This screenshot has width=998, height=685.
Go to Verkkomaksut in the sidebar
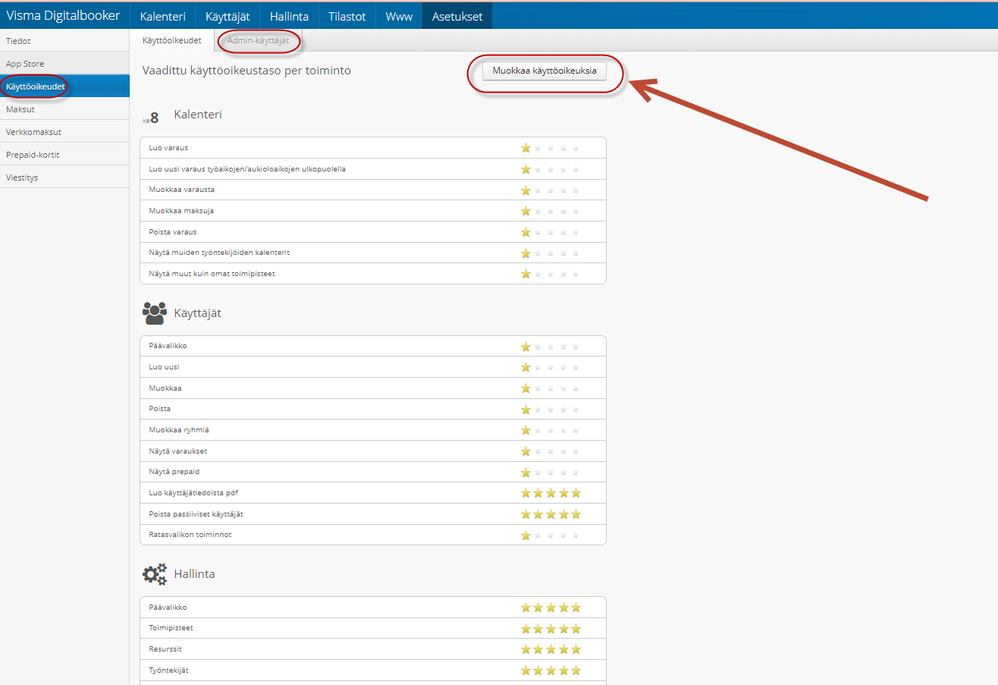point(64,132)
